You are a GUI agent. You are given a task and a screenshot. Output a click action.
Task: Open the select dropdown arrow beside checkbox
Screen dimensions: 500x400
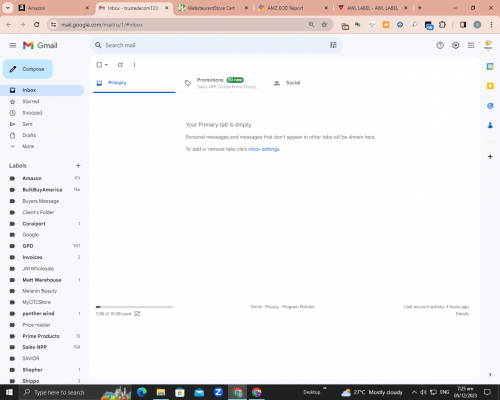(106, 65)
